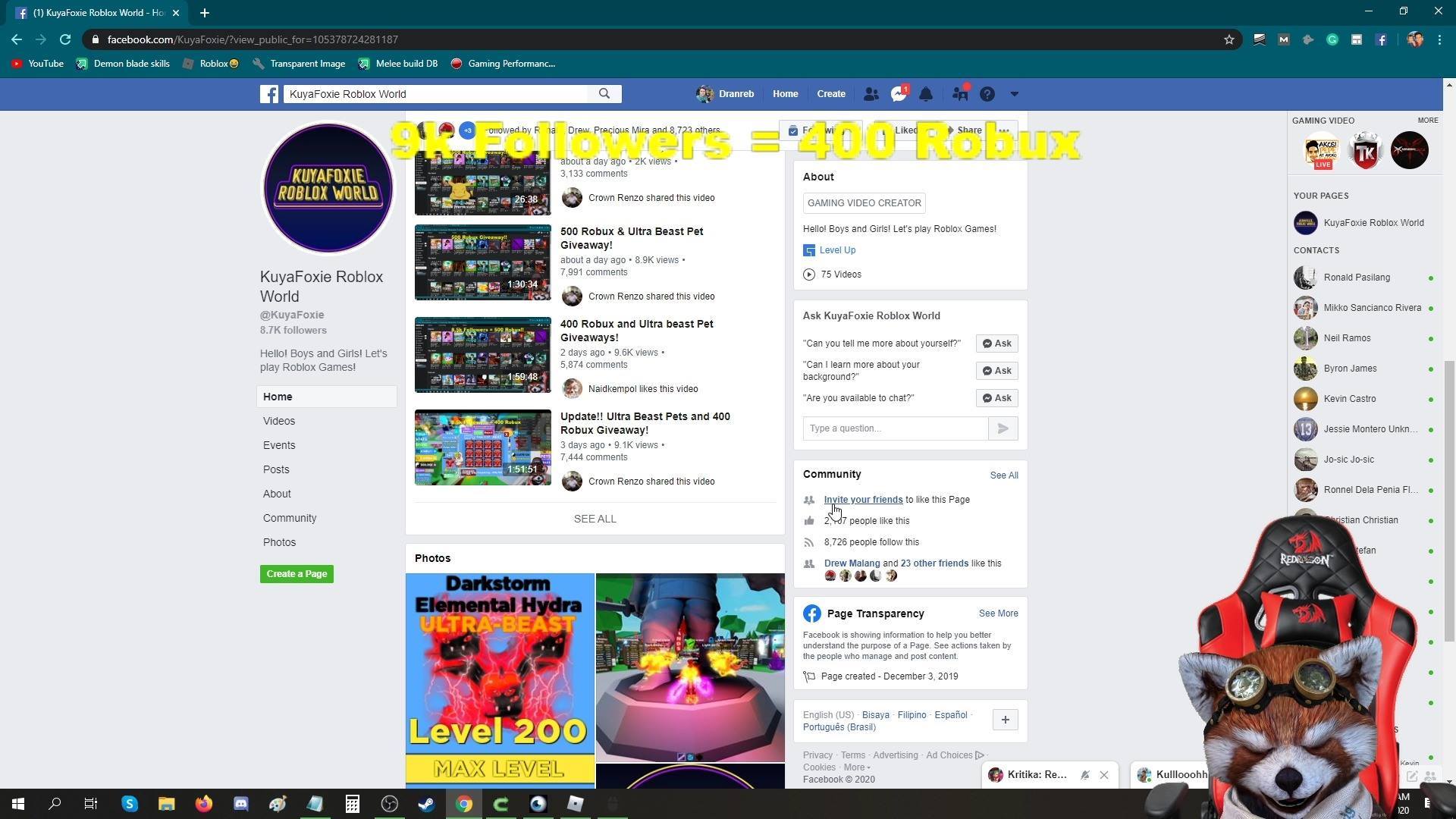Click Home in the Facebook top bar

785,94
